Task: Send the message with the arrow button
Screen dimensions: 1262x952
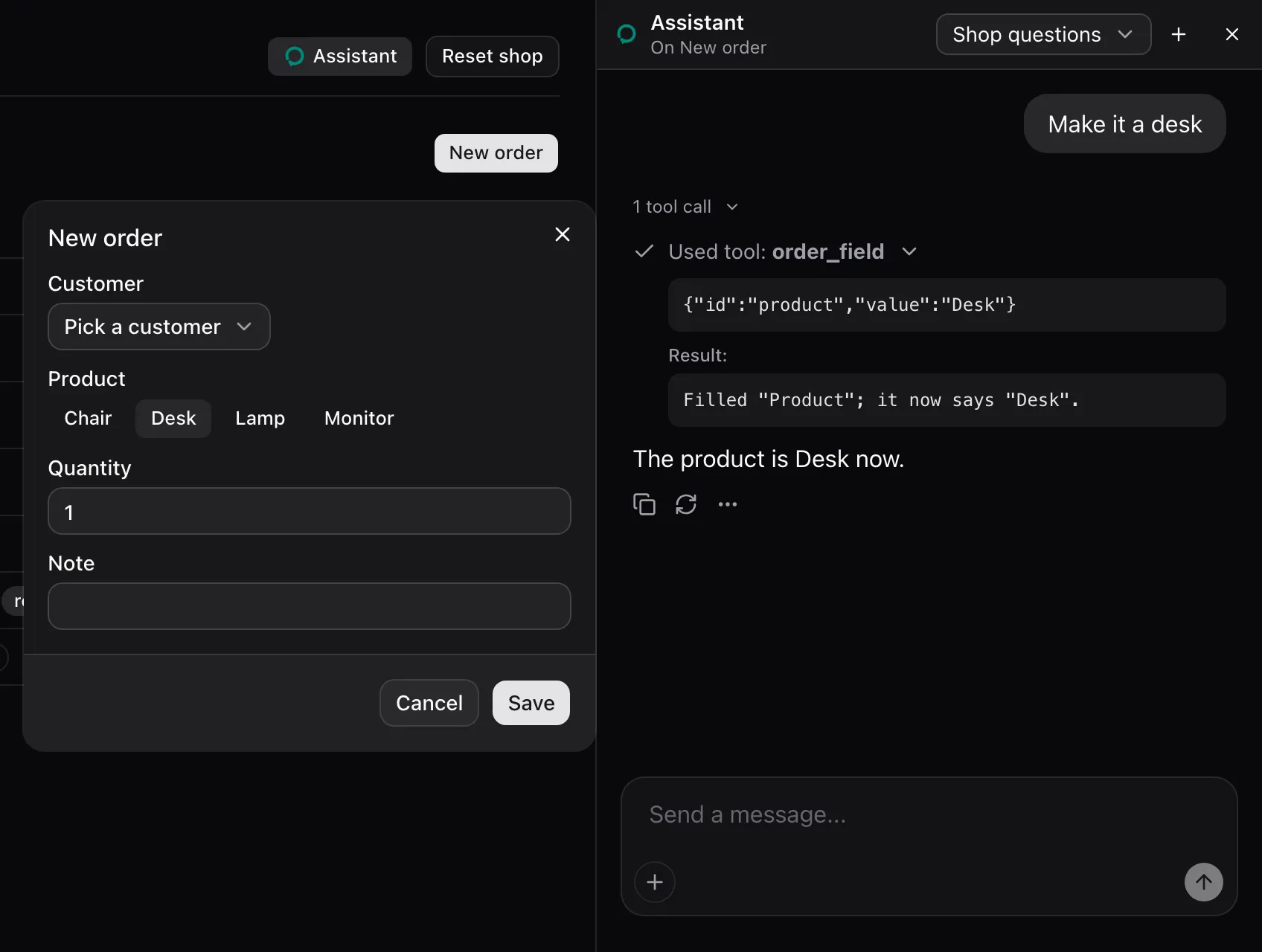Action: pos(1204,882)
